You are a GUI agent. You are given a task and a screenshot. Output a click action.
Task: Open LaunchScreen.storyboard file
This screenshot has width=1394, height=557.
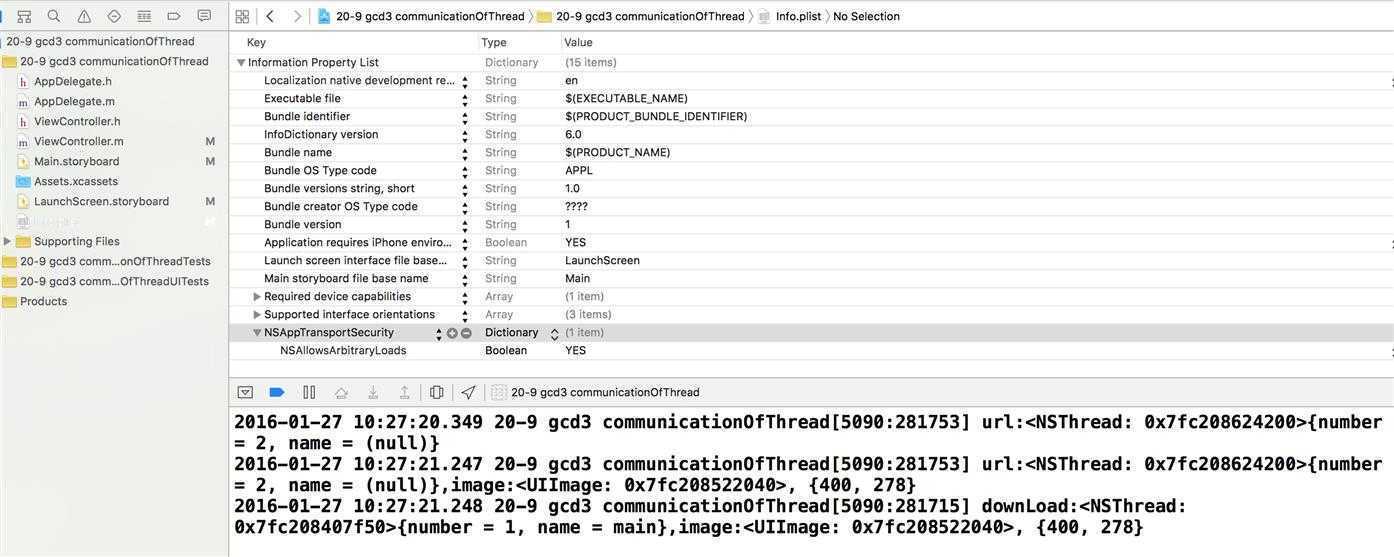[x=101, y=201]
